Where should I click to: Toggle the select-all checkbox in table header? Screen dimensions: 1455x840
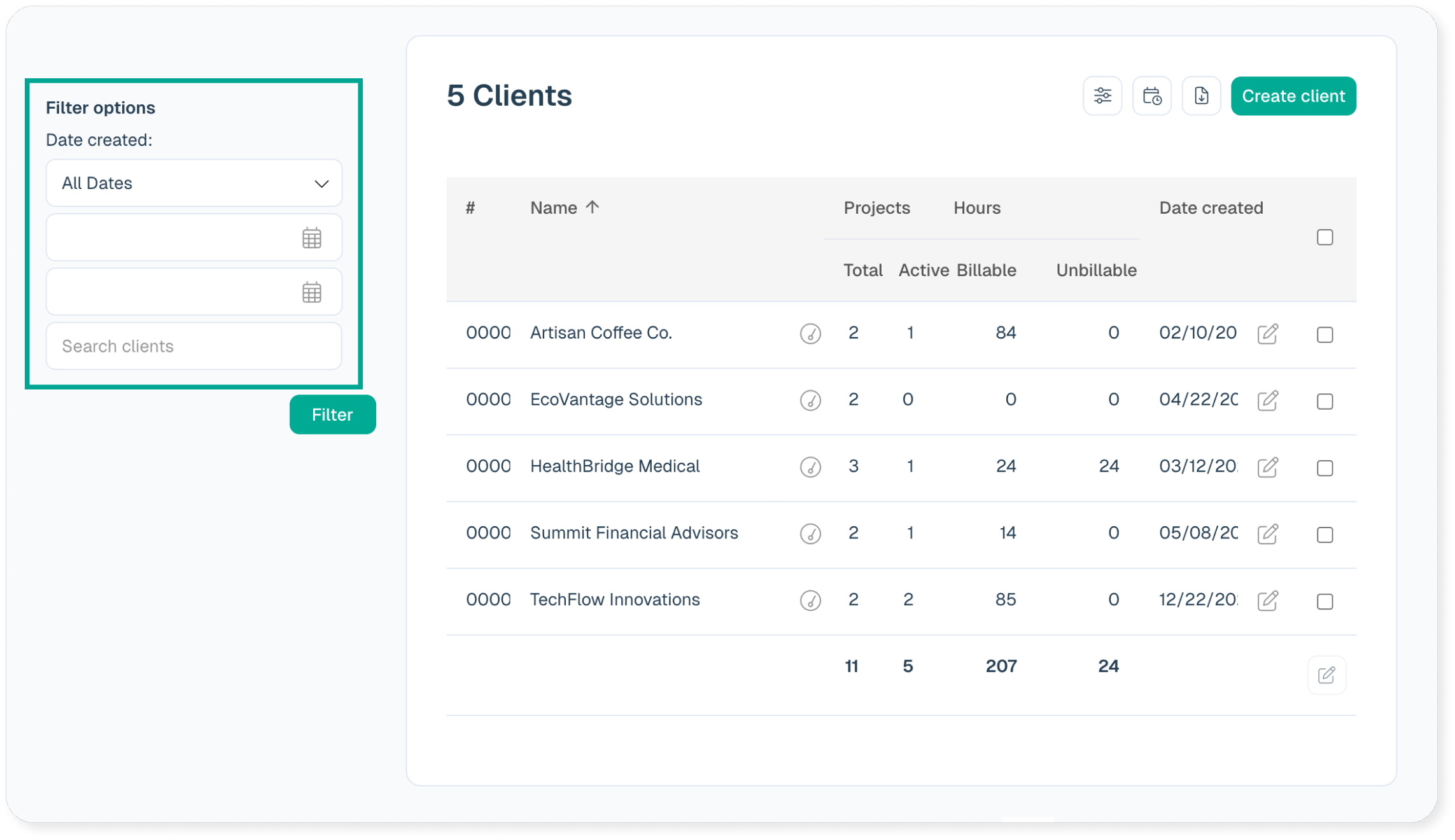(1325, 237)
